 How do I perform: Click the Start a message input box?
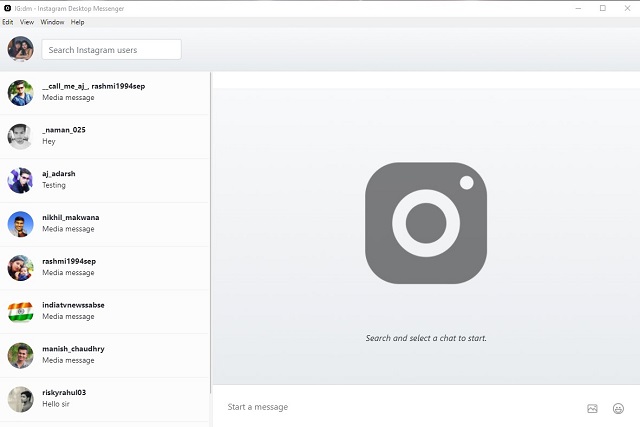[400, 407]
